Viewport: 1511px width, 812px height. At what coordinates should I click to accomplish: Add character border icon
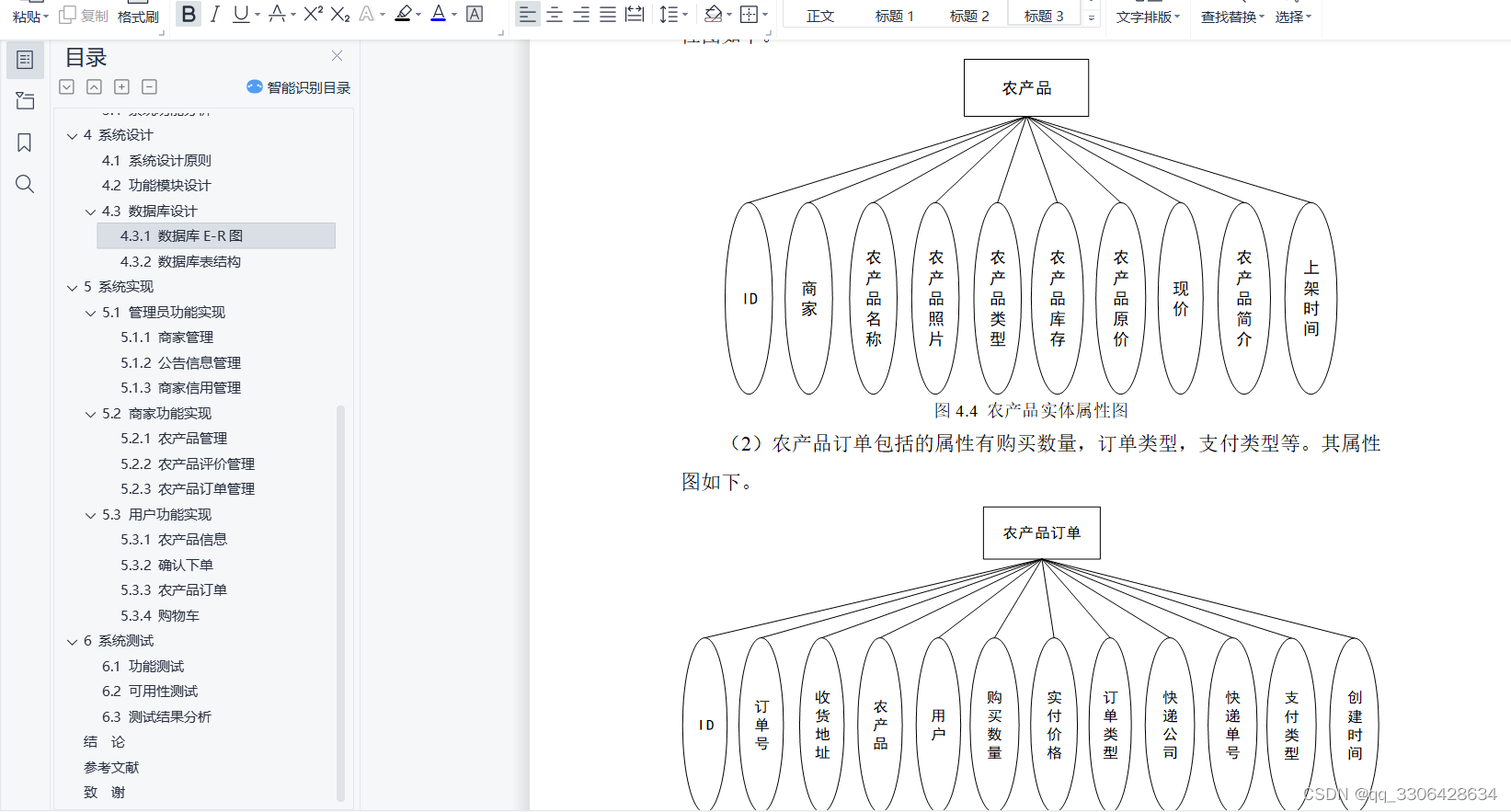click(x=475, y=14)
